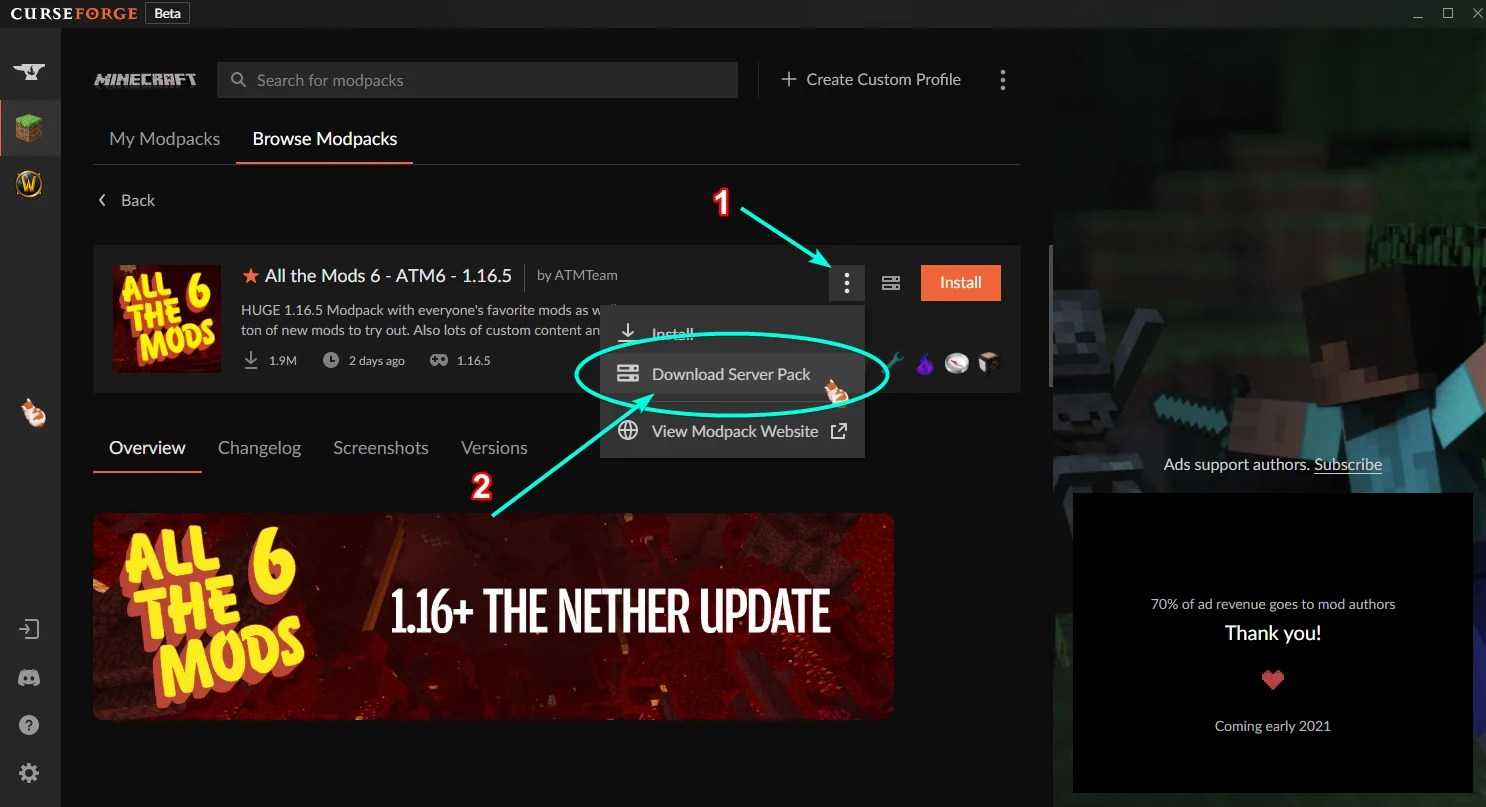Viewport: 1486px width, 807px height.
Task: Click the globe icon for modpack website
Action: click(628, 431)
